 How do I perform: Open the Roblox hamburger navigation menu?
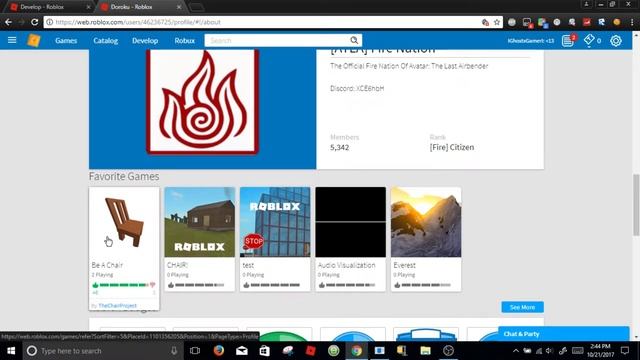[12, 40]
